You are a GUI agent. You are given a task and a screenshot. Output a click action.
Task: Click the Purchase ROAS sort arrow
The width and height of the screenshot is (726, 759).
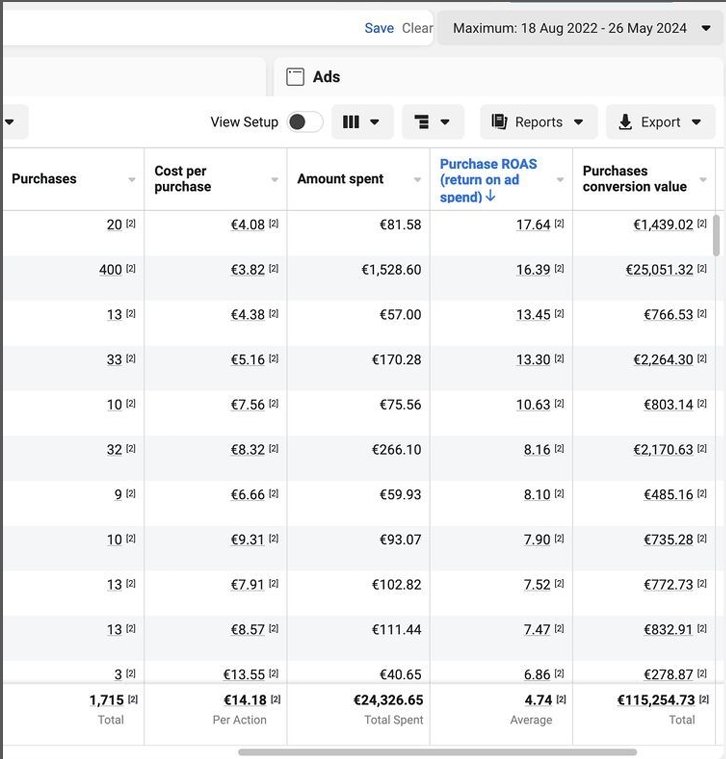490,197
